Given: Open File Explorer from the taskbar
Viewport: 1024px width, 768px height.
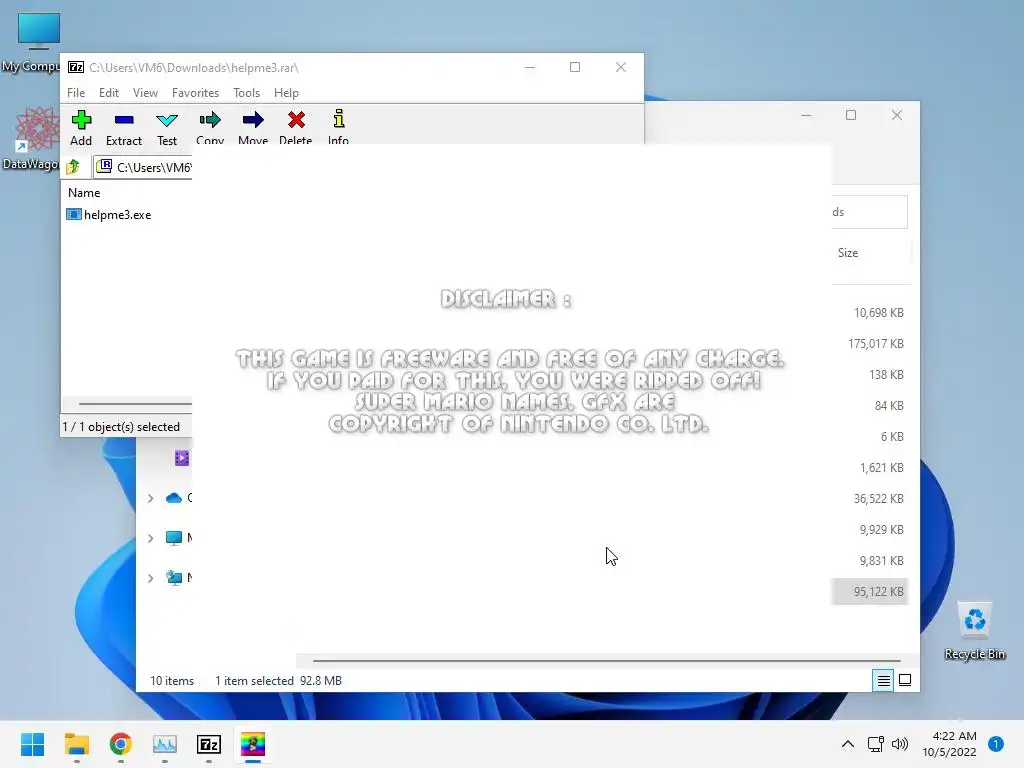Looking at the screenshot, I should (77, 744).
